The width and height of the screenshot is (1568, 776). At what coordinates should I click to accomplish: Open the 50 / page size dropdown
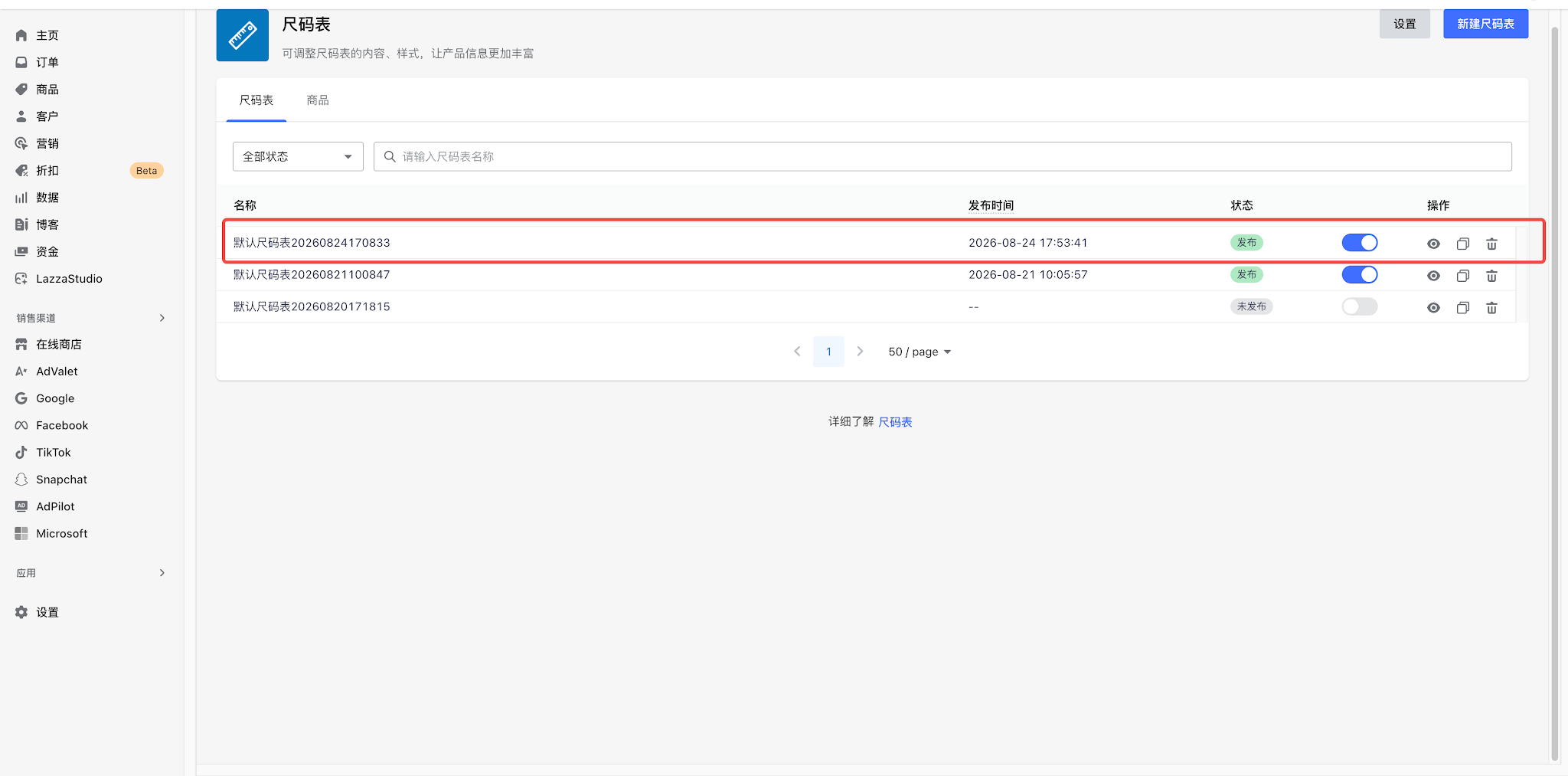(x=920, y=352)
